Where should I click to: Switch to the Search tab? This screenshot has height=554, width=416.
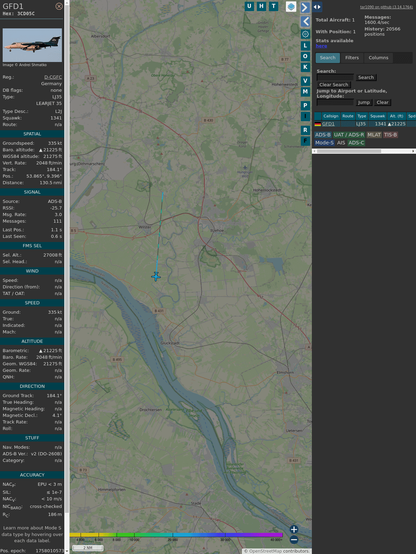[328, 58]
